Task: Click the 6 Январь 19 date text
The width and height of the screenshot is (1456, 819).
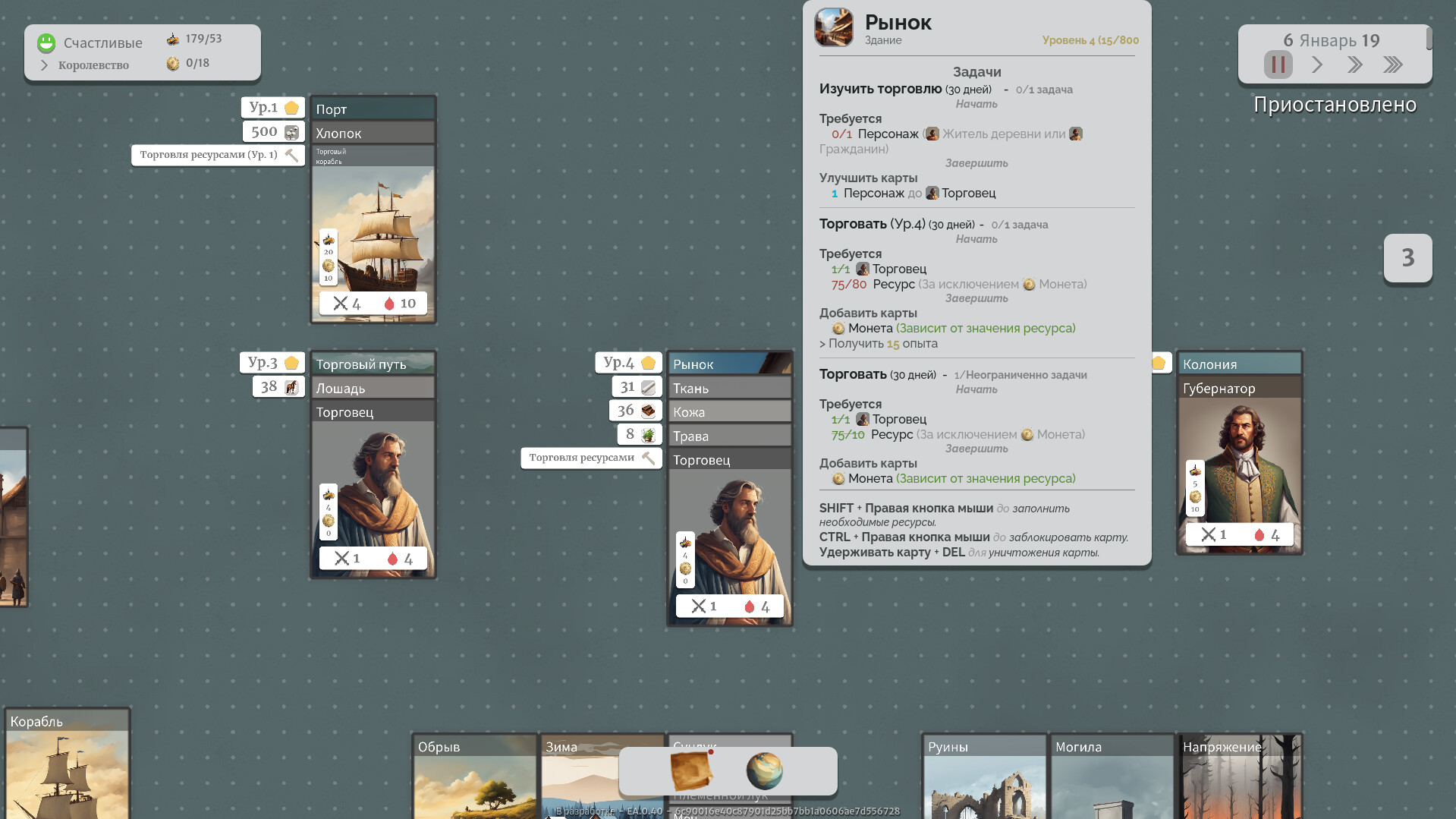Action: pyautogui.click(x=1332, y=40)
